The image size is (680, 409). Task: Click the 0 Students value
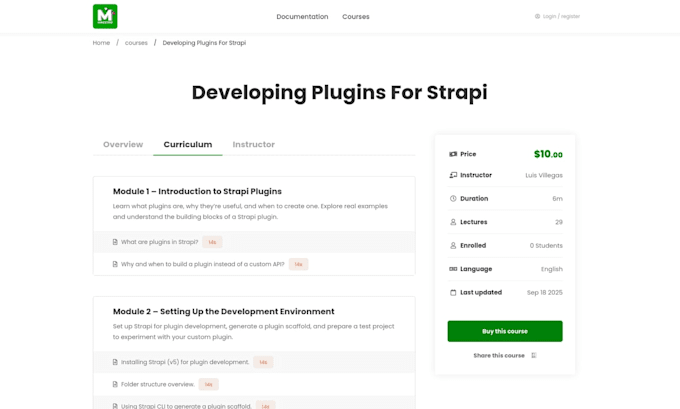coord(546,245)
